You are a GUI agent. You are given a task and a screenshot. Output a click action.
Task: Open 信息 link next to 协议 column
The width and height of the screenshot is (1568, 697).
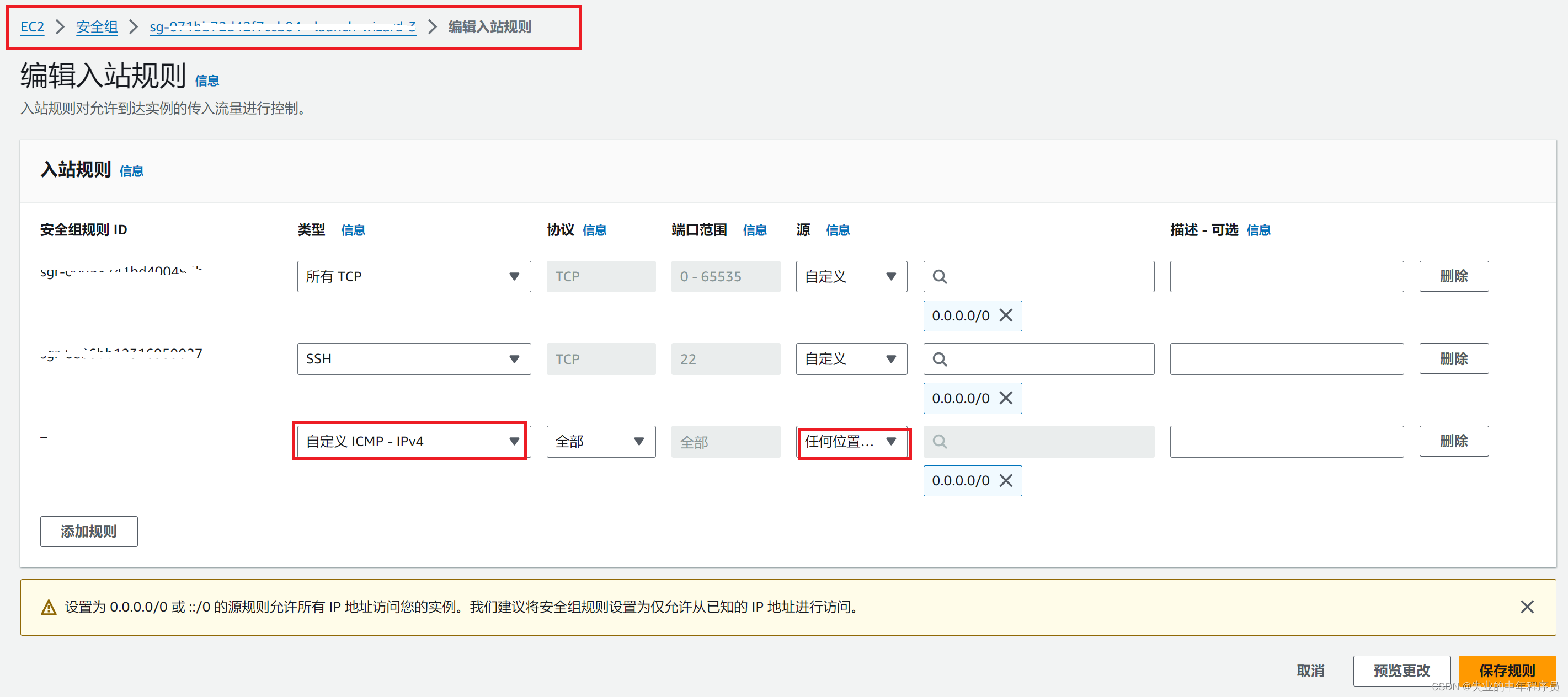[595, 230]
